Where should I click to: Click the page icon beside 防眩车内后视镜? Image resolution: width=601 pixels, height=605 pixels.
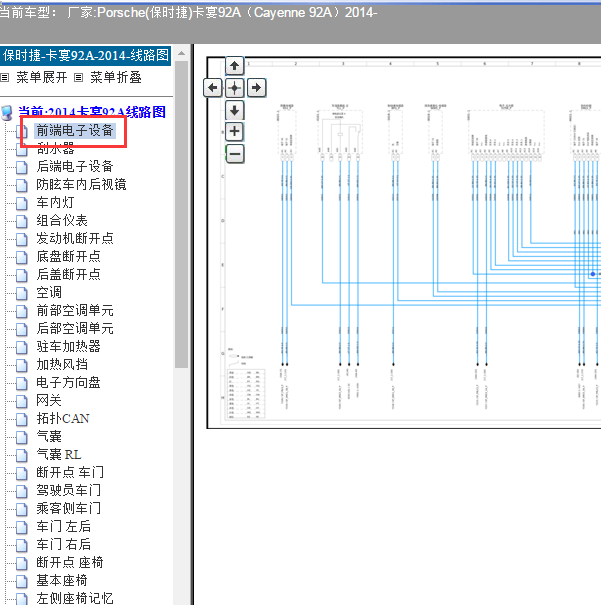22,185
